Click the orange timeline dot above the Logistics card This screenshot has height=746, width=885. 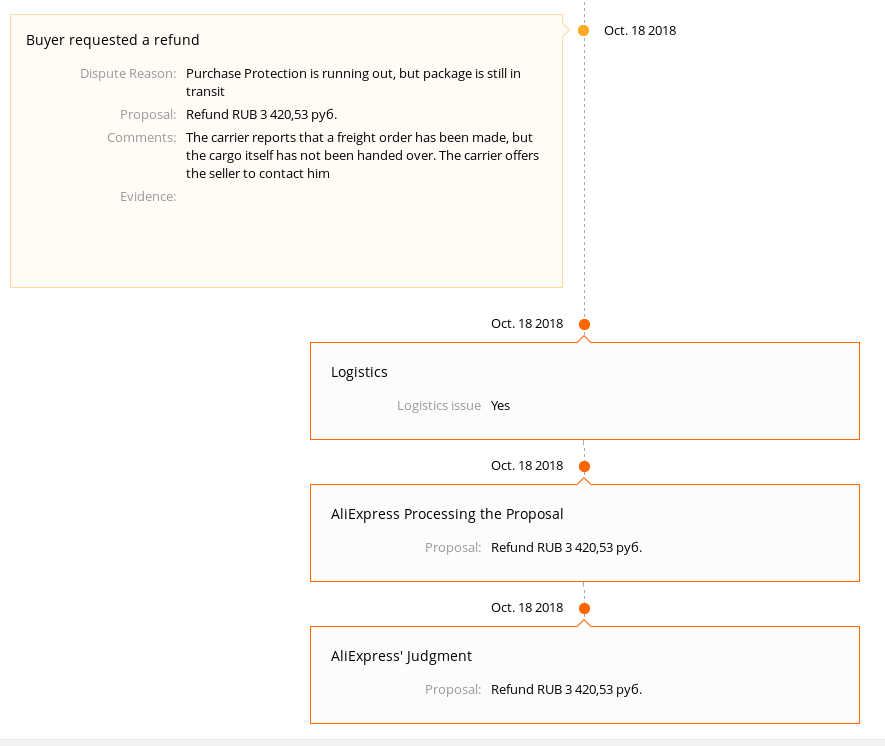(x=584, y=324)
